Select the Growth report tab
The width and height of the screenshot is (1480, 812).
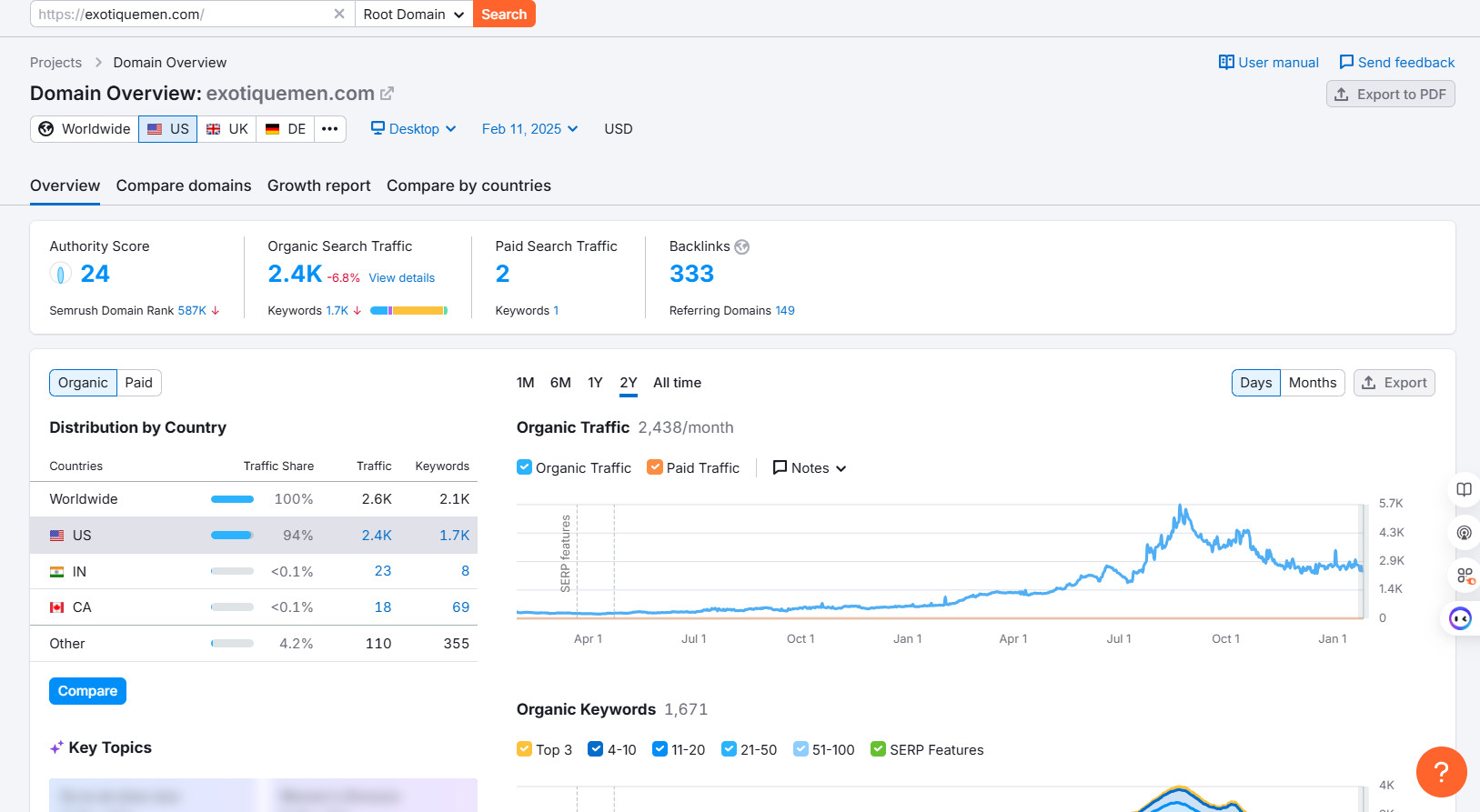[x=318, y=185]
